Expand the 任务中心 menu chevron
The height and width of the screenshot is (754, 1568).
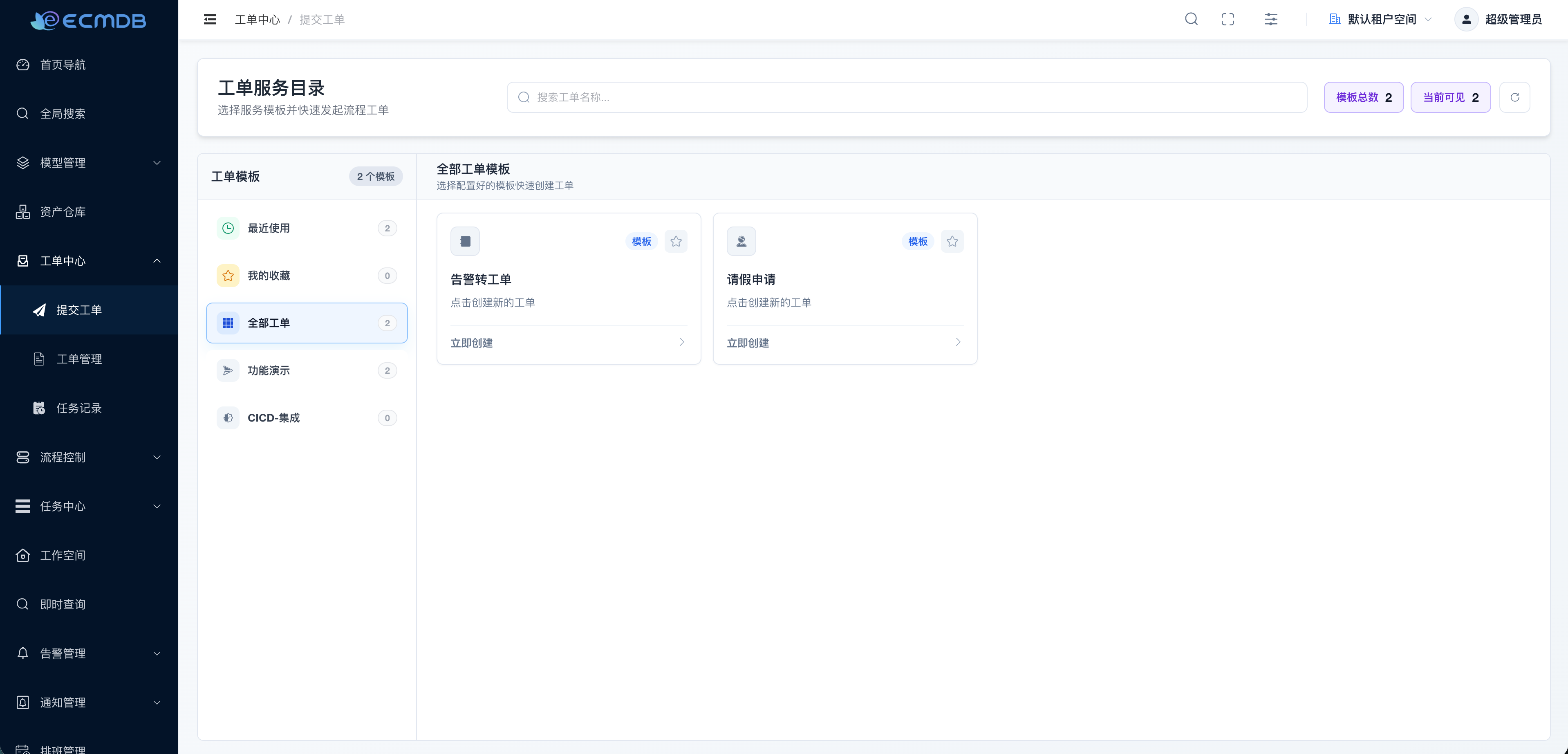(157, 506)
